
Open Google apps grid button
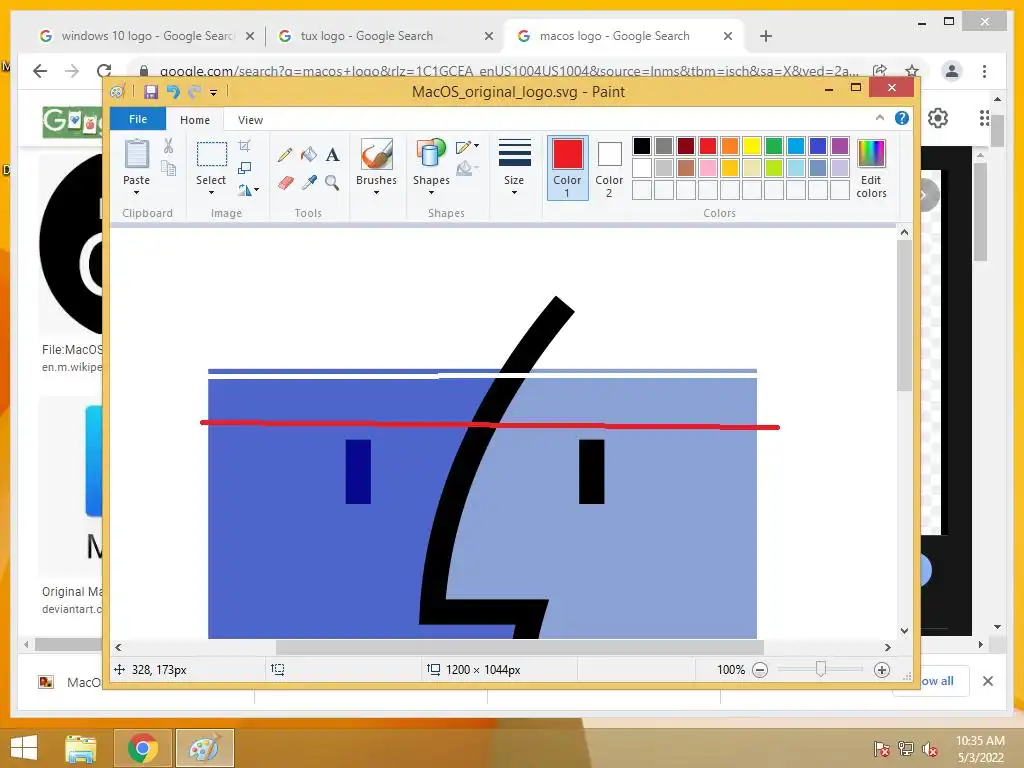985,118
